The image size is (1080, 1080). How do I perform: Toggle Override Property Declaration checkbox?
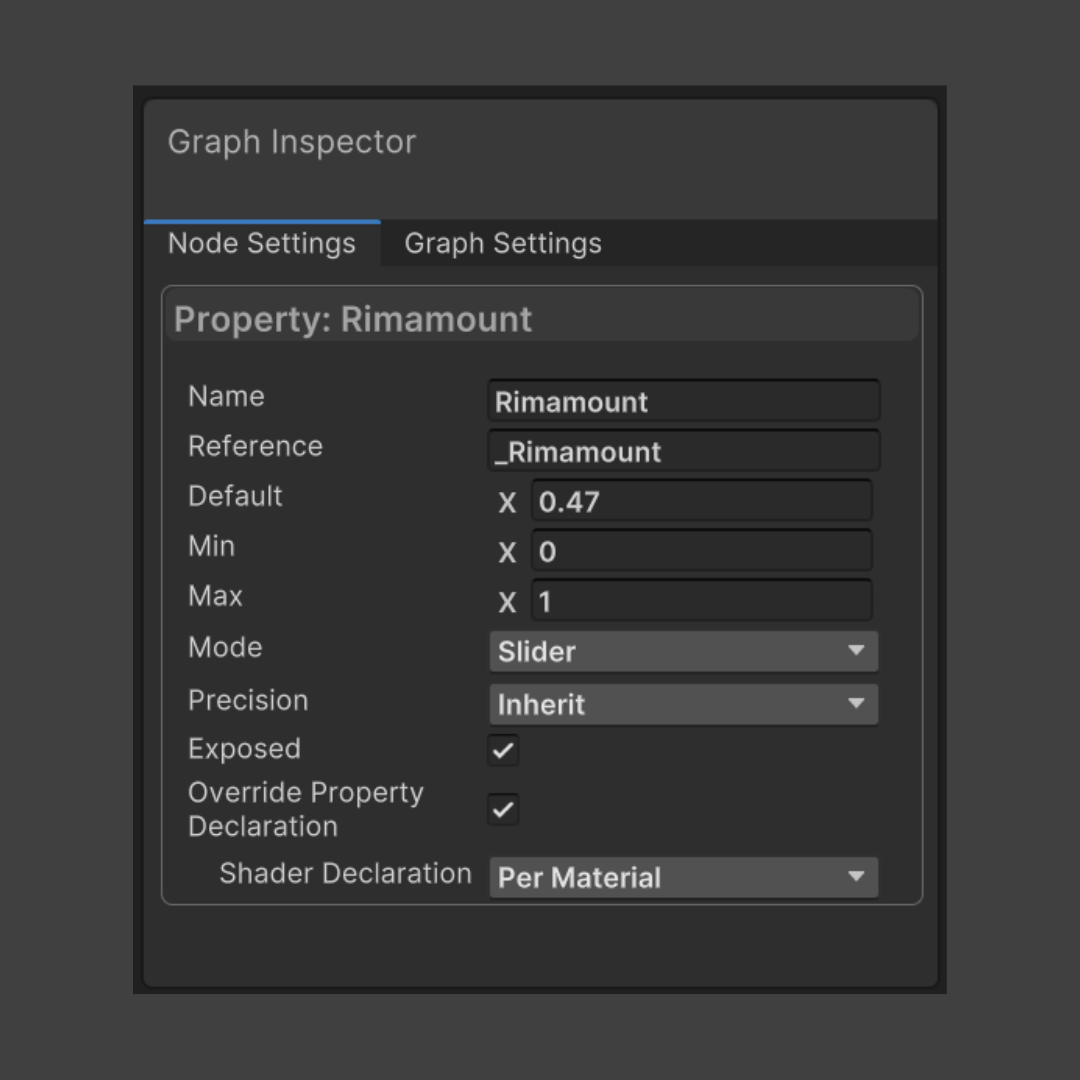pos(503,809)
